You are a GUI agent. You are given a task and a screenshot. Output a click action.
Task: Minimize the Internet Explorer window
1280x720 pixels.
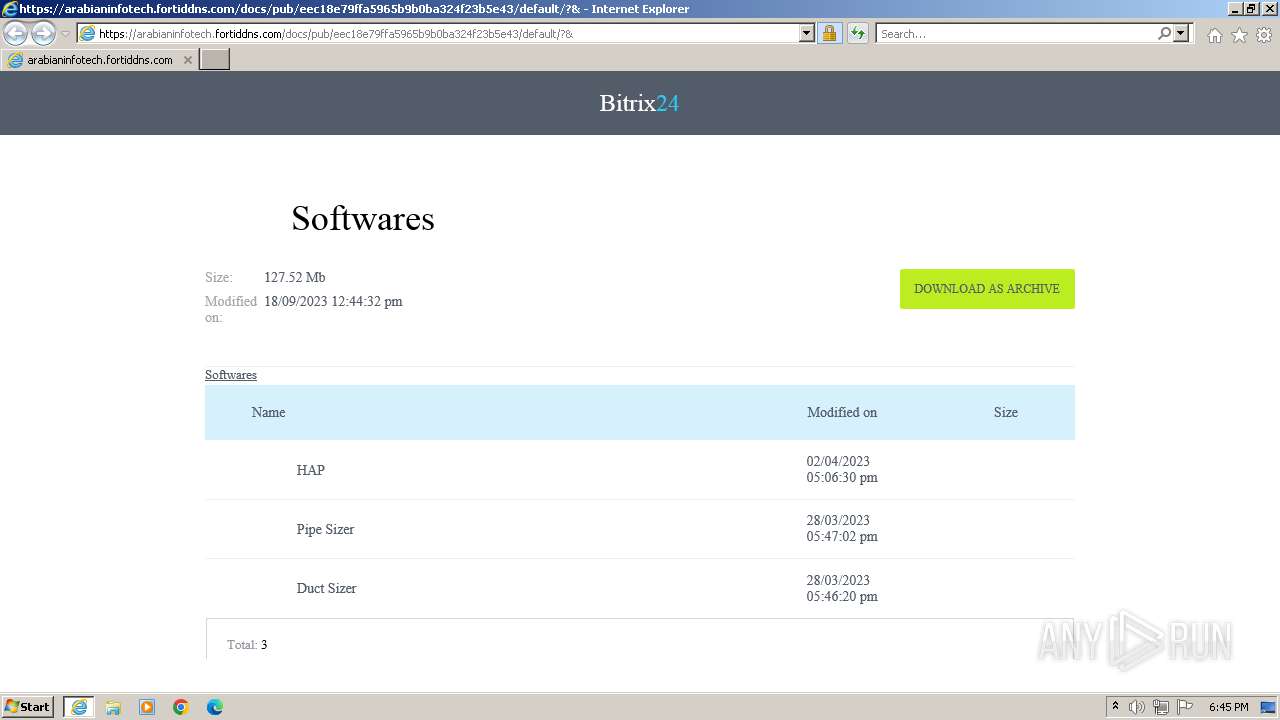click(1235, 9)
